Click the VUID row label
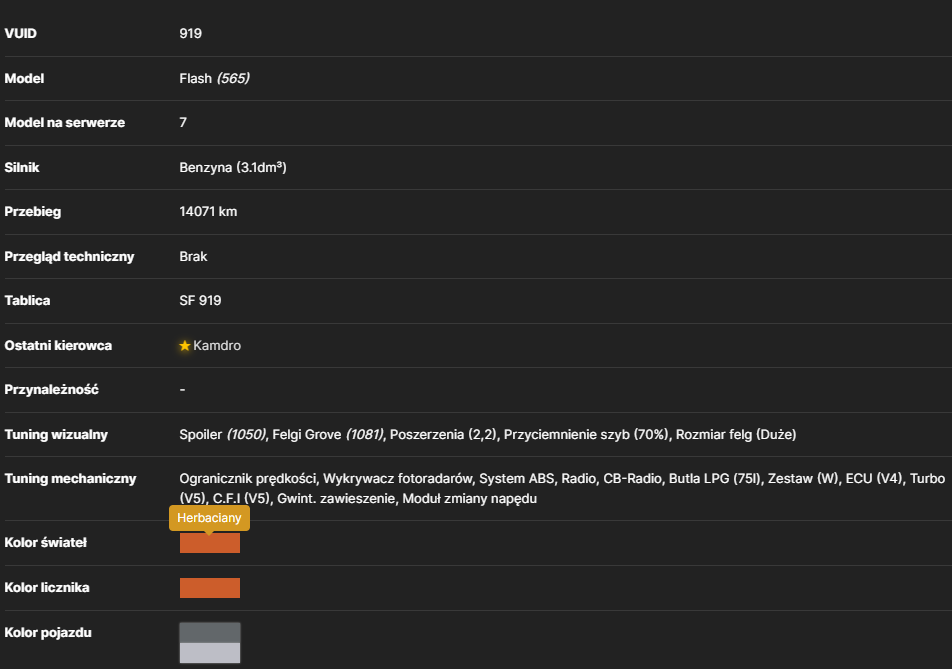This screenshot has width=952, height=669. click(x=21, y=33)
